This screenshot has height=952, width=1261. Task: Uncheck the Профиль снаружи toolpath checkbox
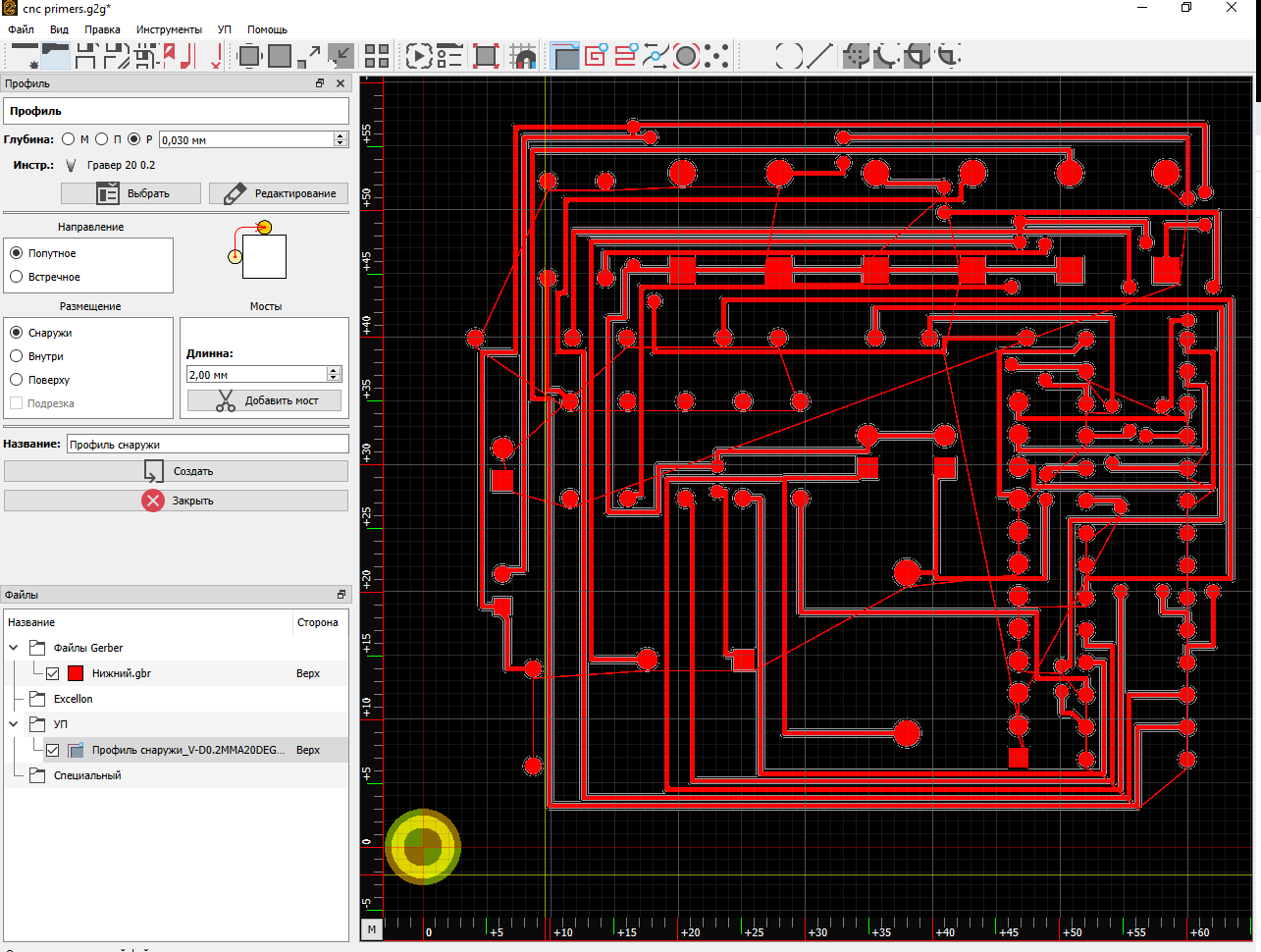[53, 750]
